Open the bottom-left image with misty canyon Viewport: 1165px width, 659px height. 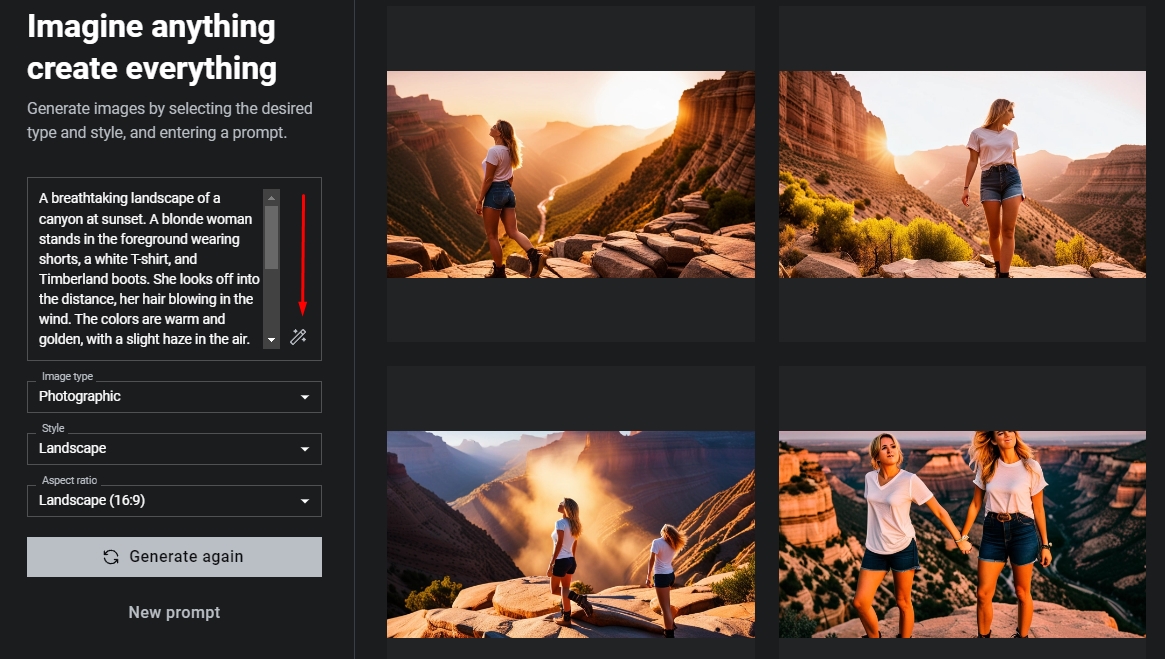coord(570,534)
